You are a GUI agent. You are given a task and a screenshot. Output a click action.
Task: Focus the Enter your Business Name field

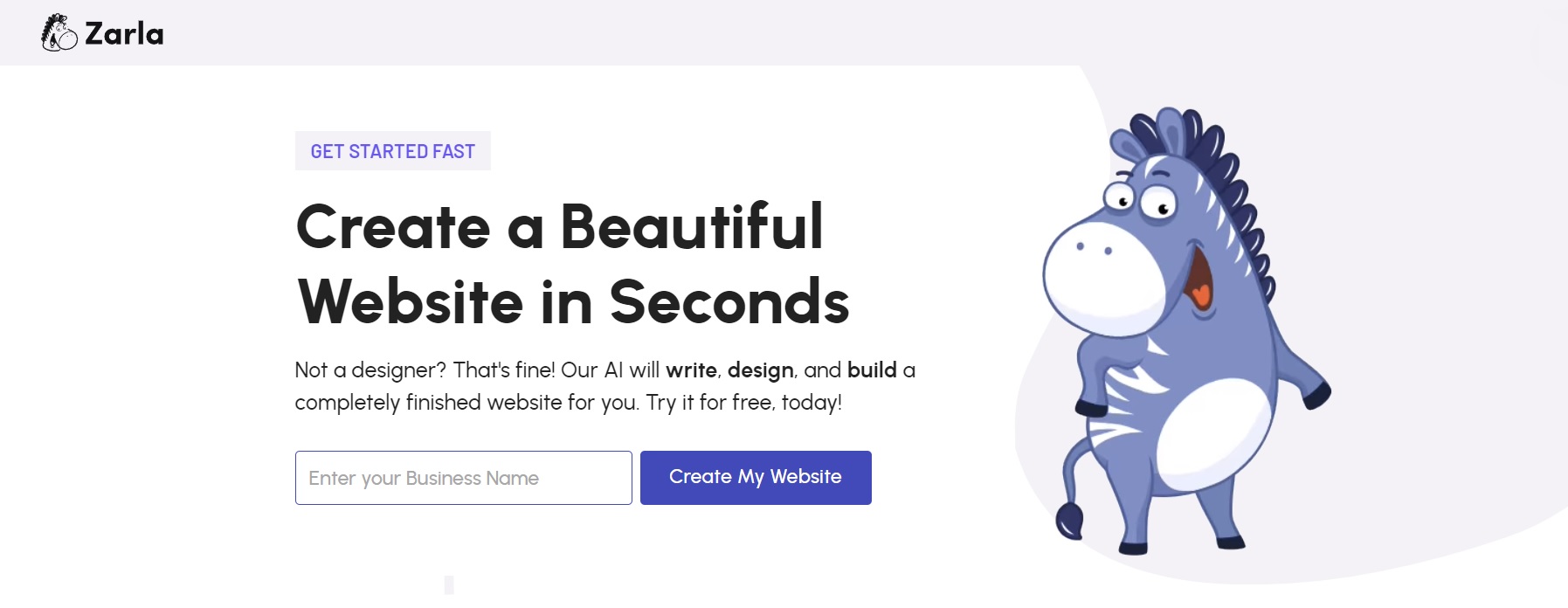pos(464,478)
